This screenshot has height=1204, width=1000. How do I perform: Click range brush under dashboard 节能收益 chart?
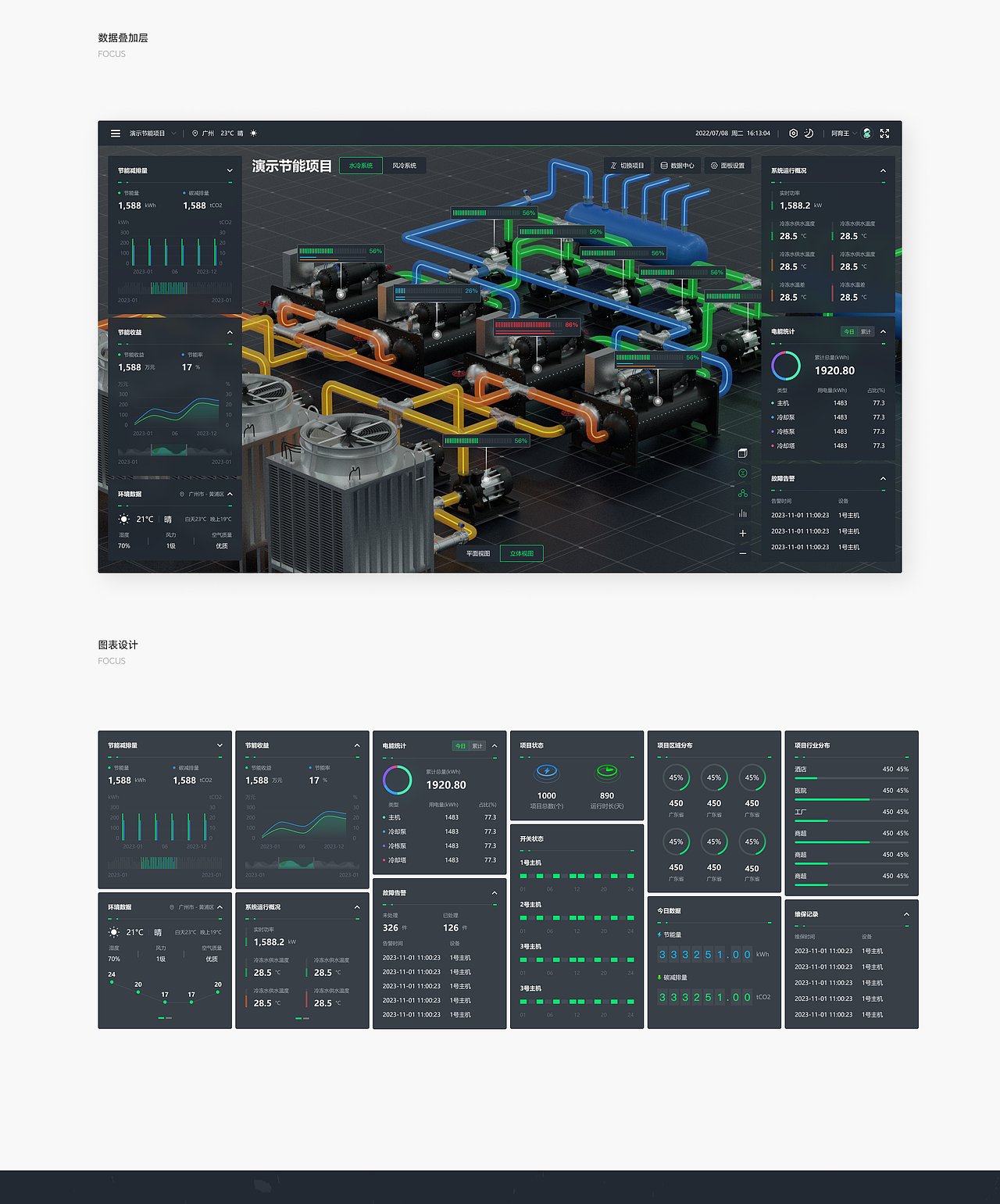[x=175, y=450]
